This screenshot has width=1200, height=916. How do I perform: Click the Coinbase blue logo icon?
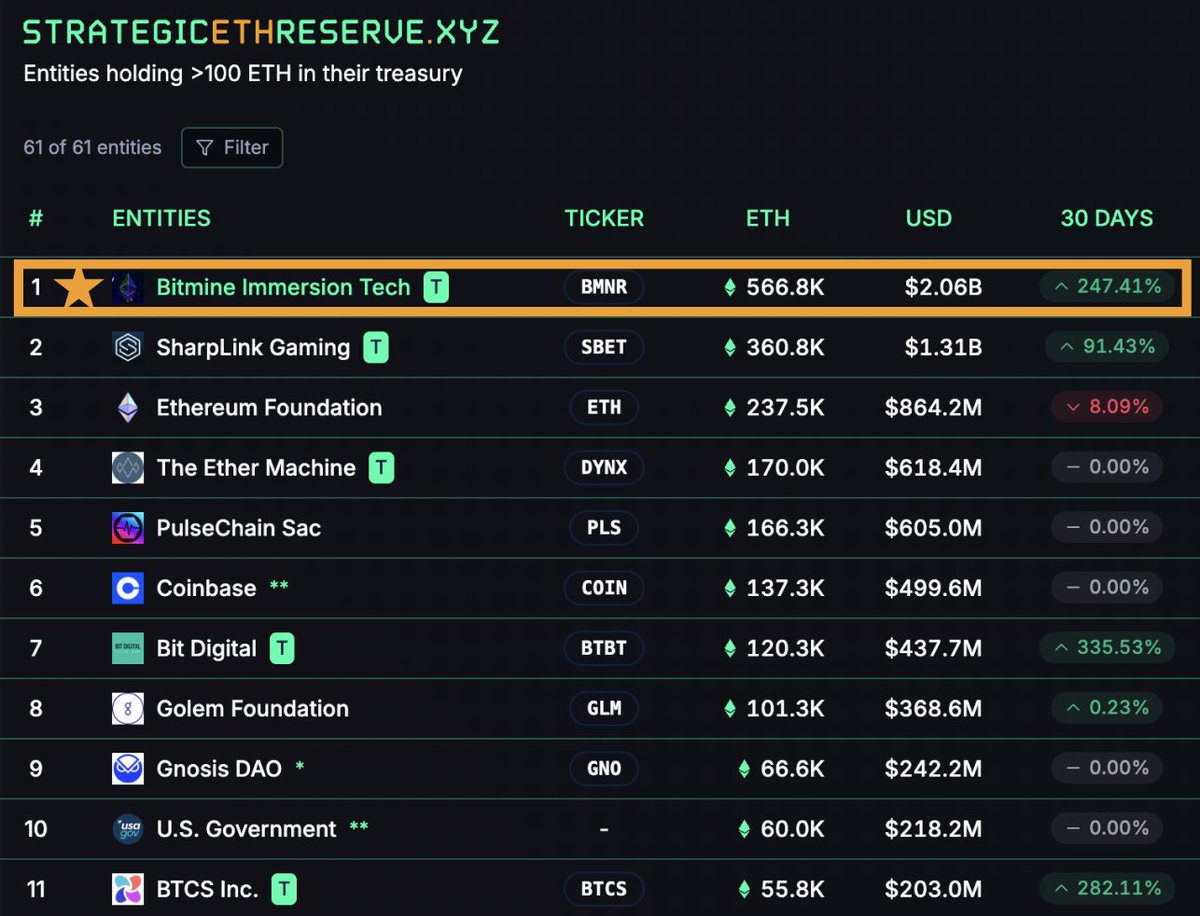pyautogui.click(x=128, y=588)
